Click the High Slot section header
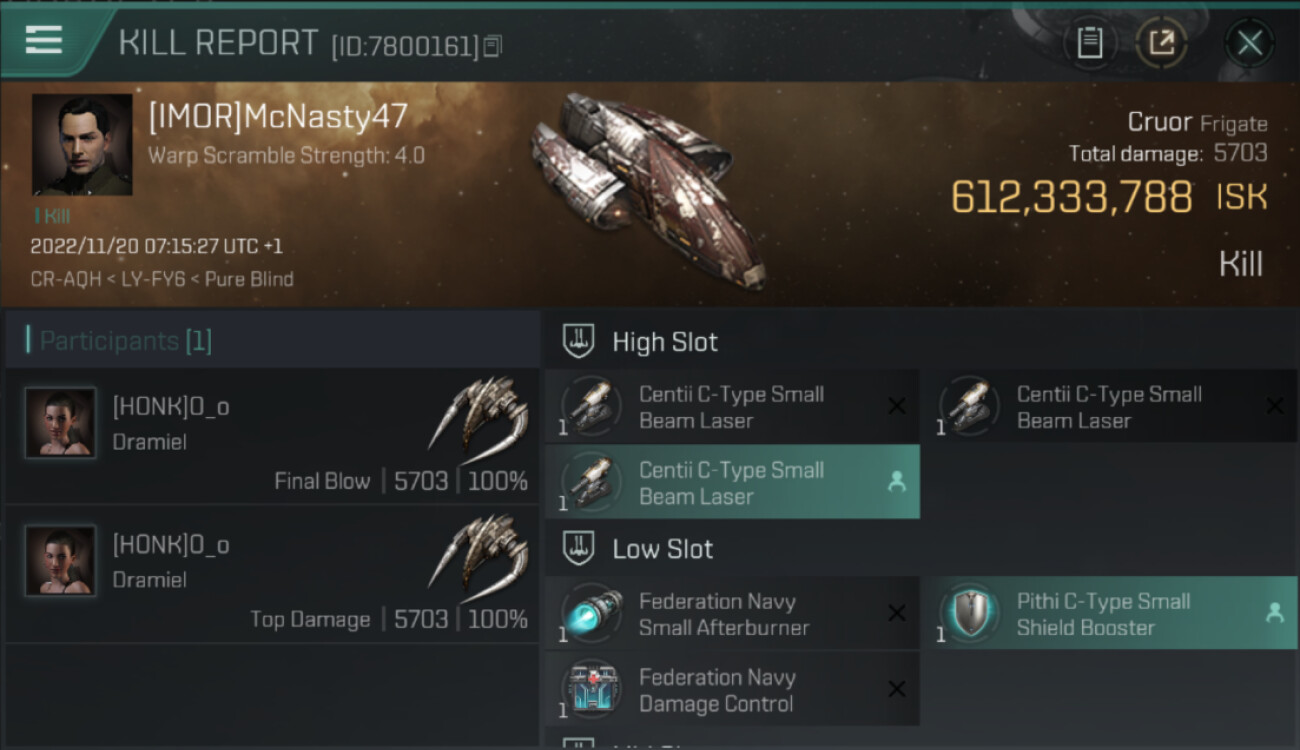 coord(664,342)
